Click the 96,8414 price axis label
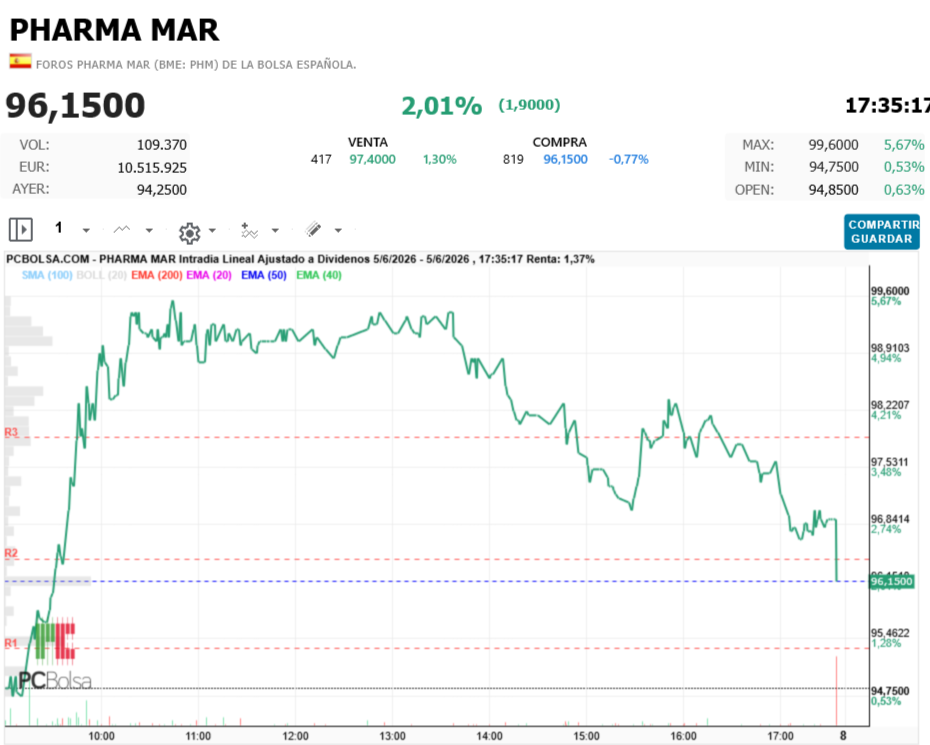The image size is (930, 745). point(890,519)
